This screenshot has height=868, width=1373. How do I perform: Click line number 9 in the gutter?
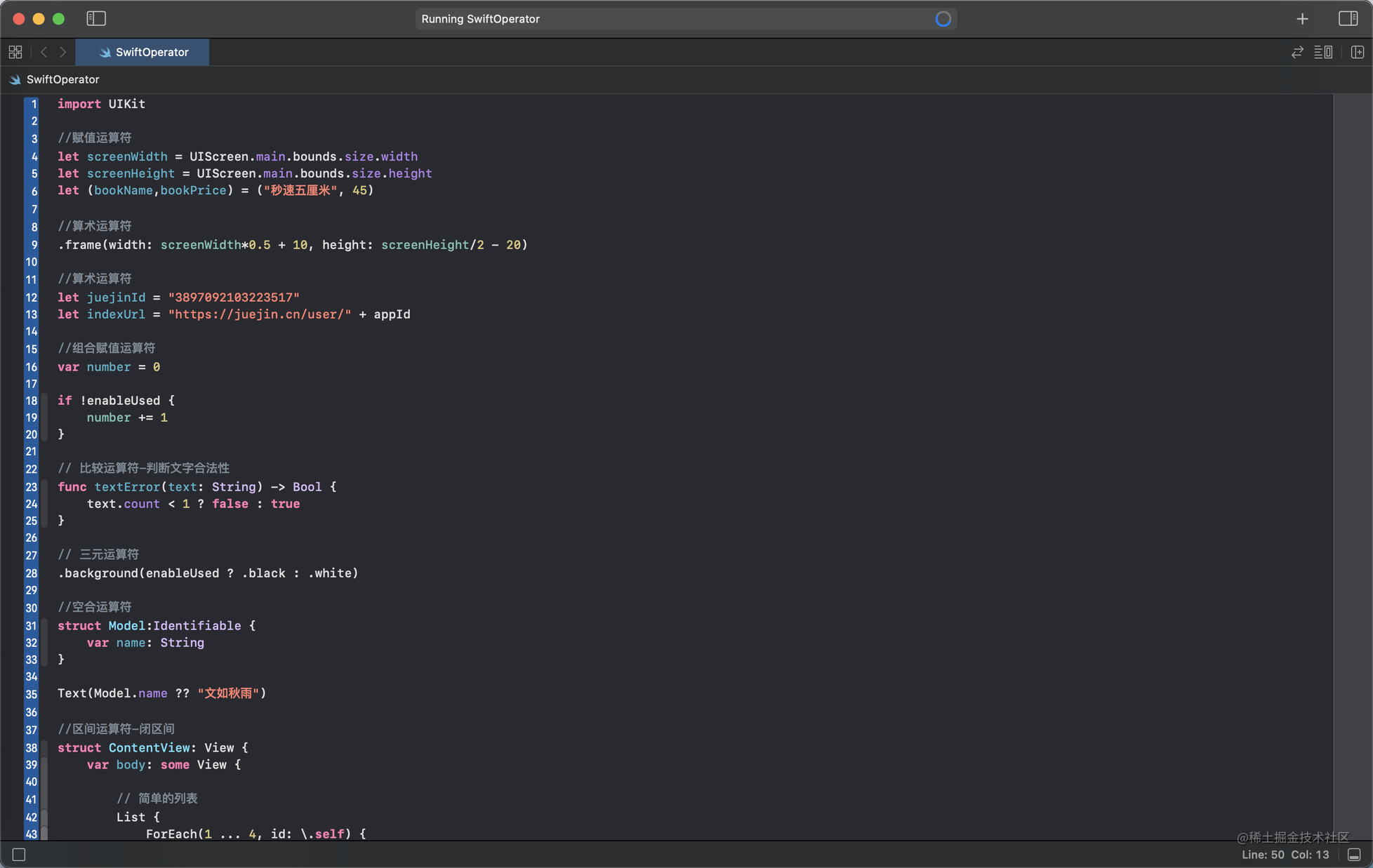34,245
